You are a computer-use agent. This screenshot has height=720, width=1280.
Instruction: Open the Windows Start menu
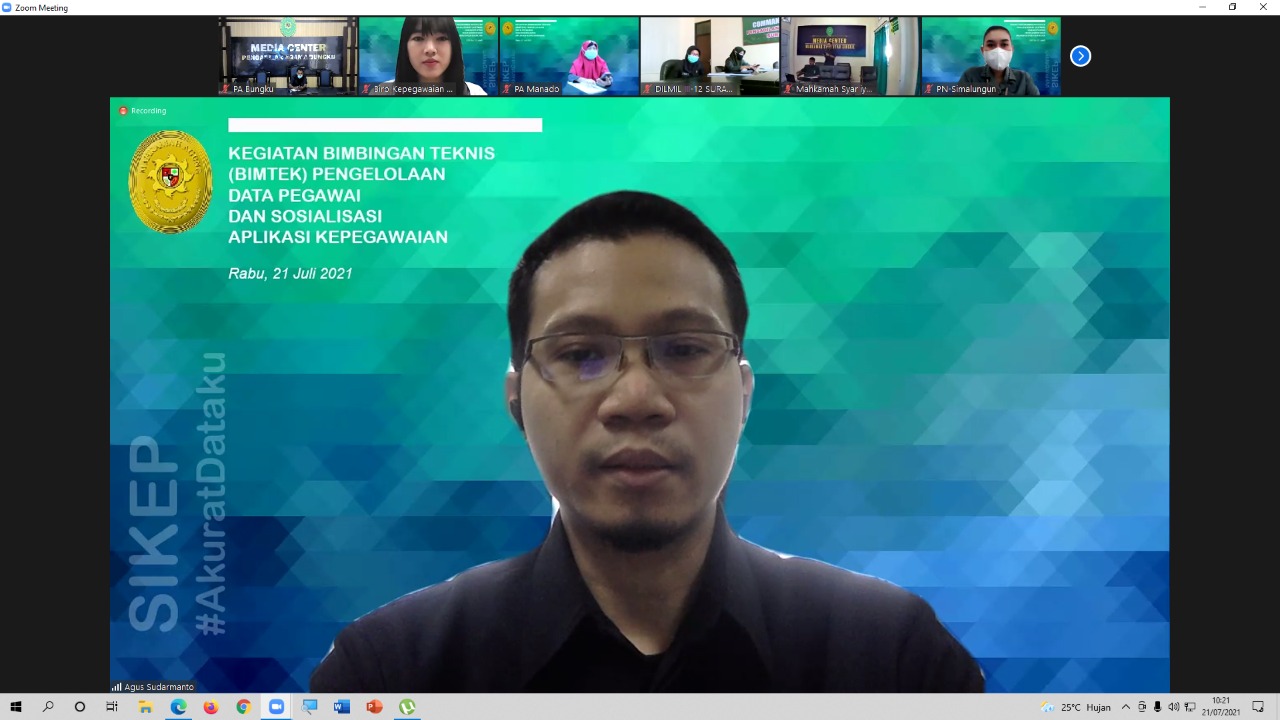(x=16, y=707)
